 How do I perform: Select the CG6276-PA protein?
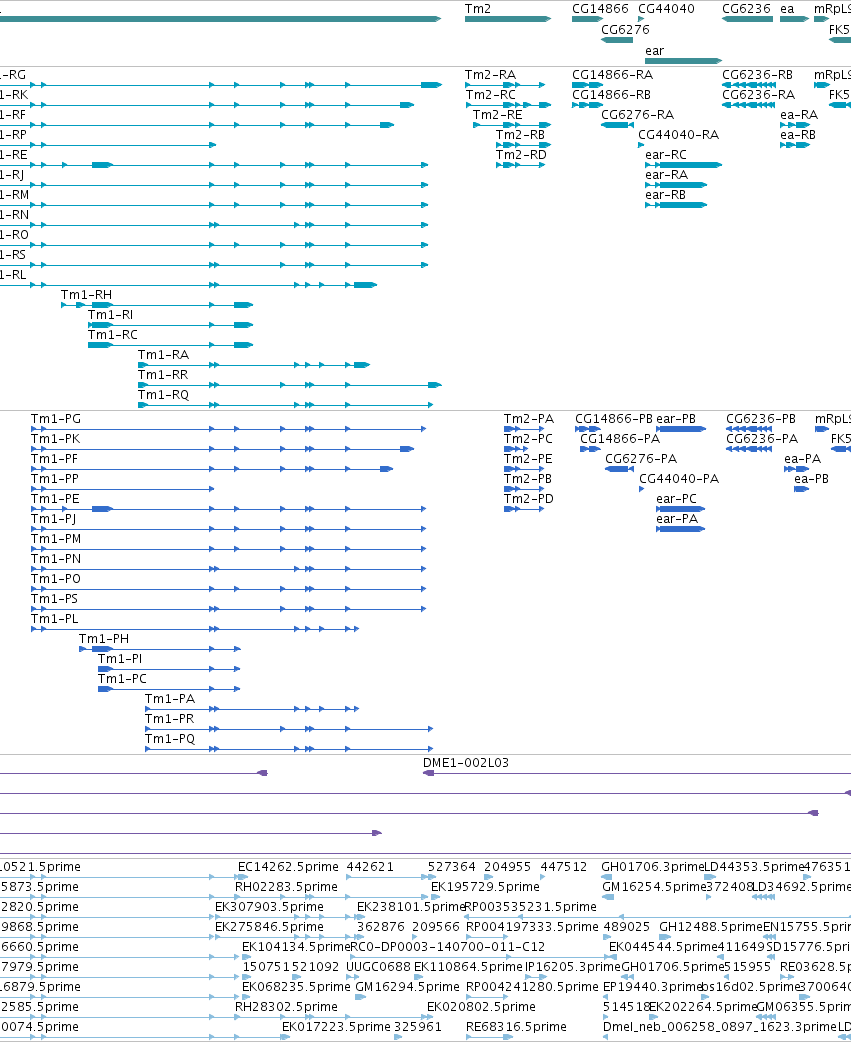619,469
